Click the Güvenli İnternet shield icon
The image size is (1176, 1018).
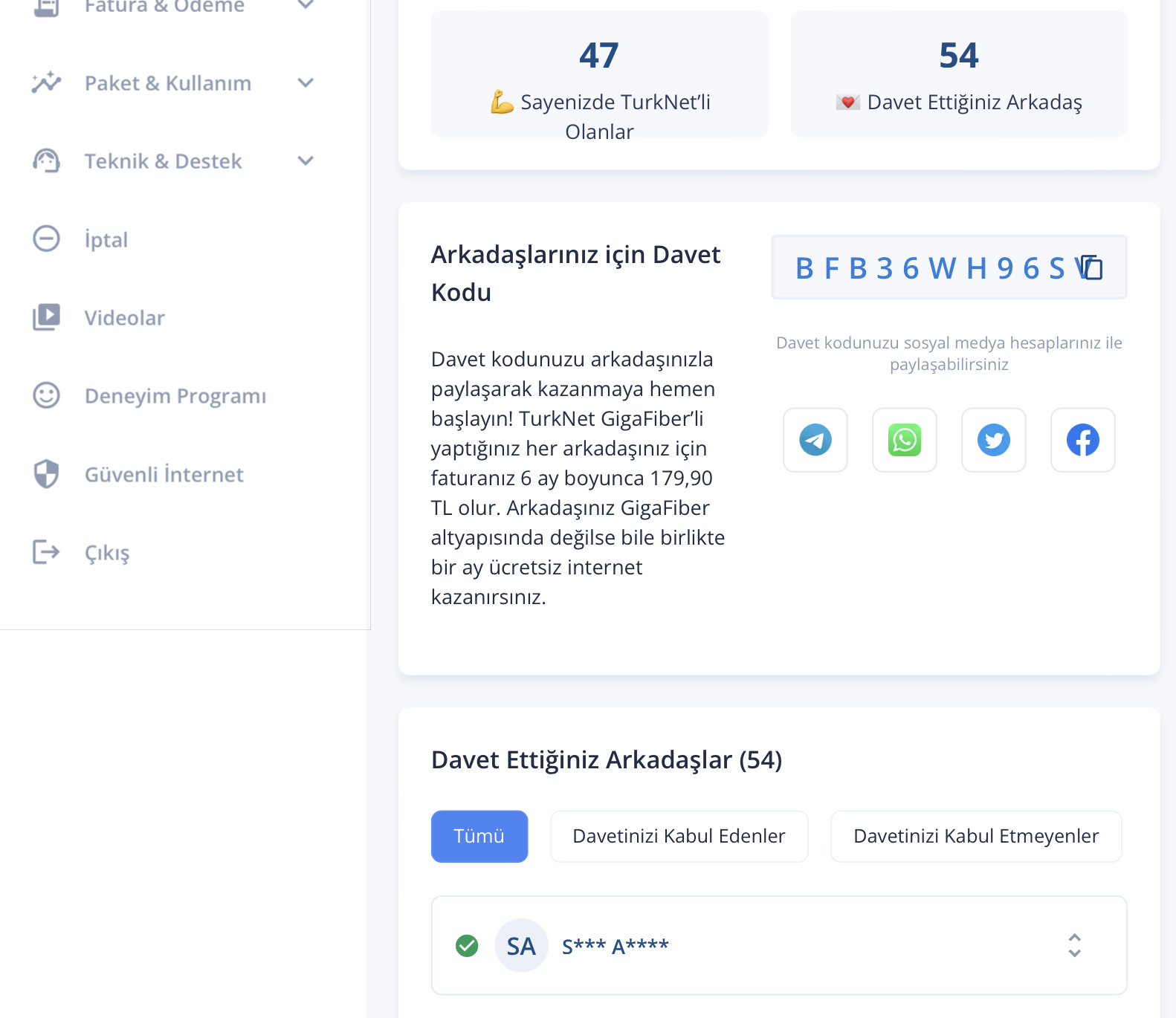46,473
